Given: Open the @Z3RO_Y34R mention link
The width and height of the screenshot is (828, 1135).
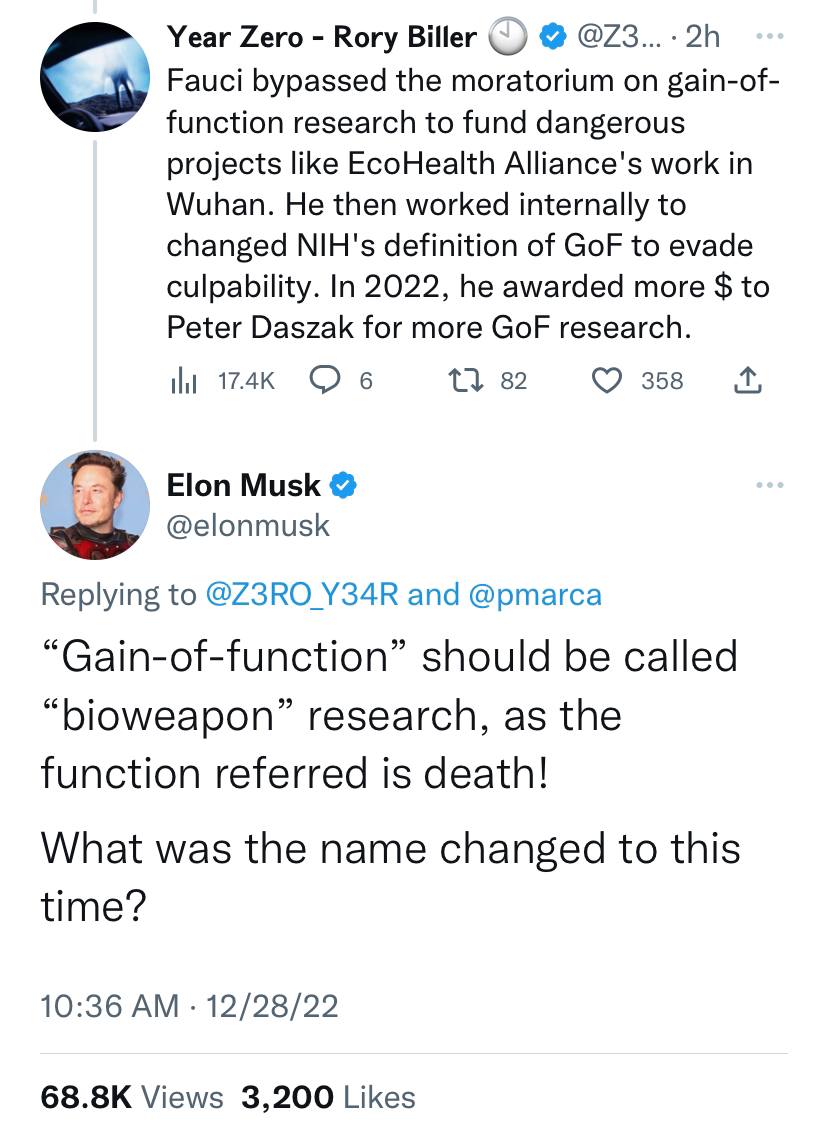Looking at the screenshot, I should (x=303, y=595).
